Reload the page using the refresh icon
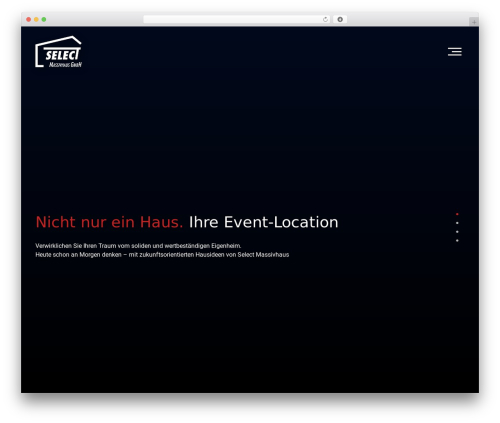 325,19
